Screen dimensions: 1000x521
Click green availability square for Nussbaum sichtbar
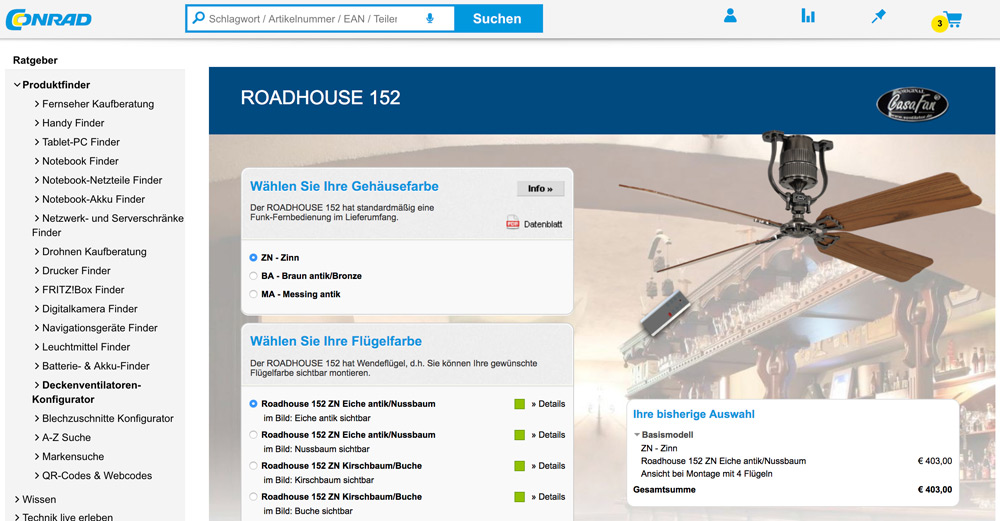[x=519, y=435]
